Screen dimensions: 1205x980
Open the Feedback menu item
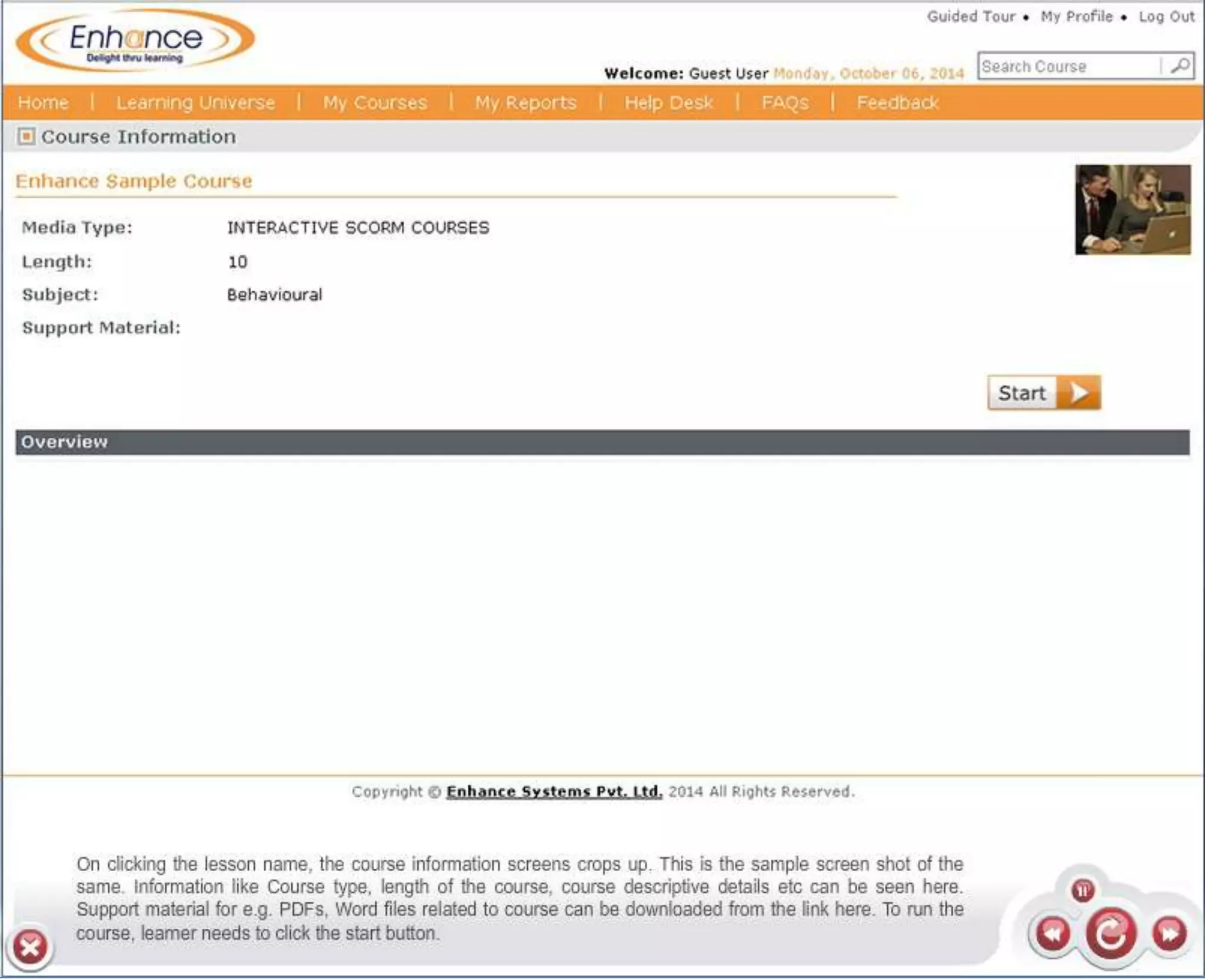(x=897, y=103)
